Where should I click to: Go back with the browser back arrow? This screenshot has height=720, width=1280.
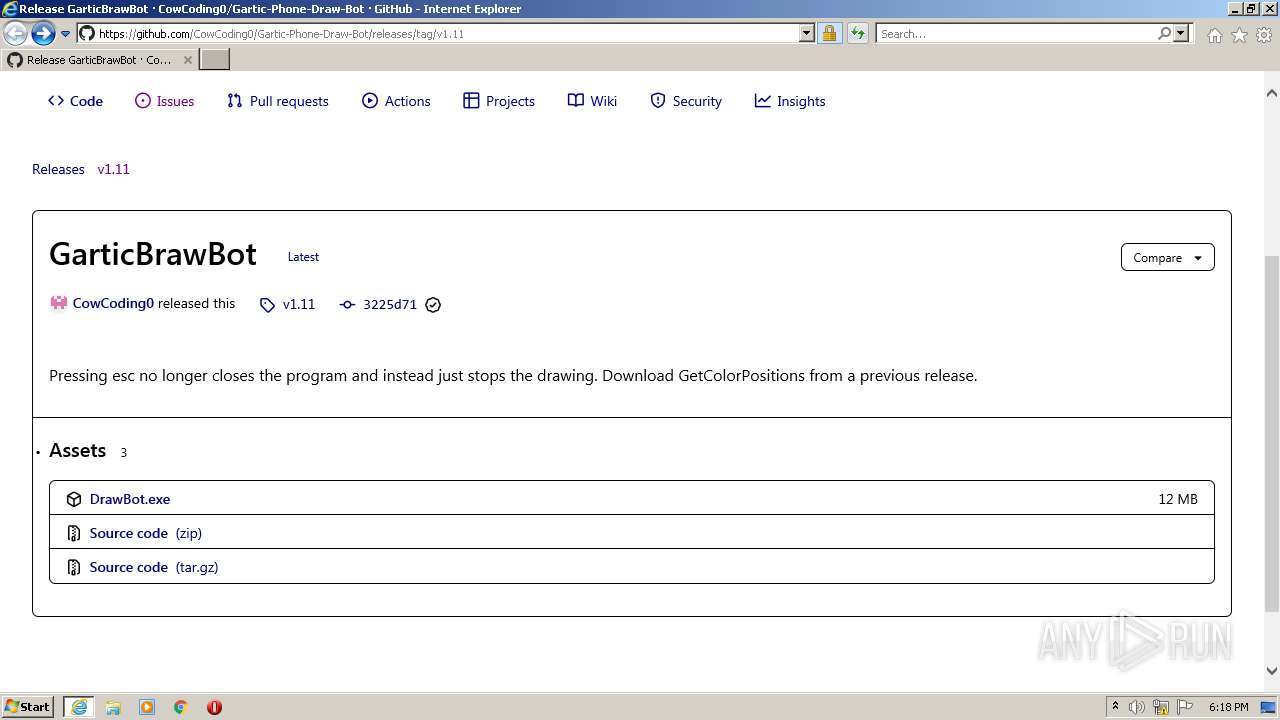(x=15, y=33)
